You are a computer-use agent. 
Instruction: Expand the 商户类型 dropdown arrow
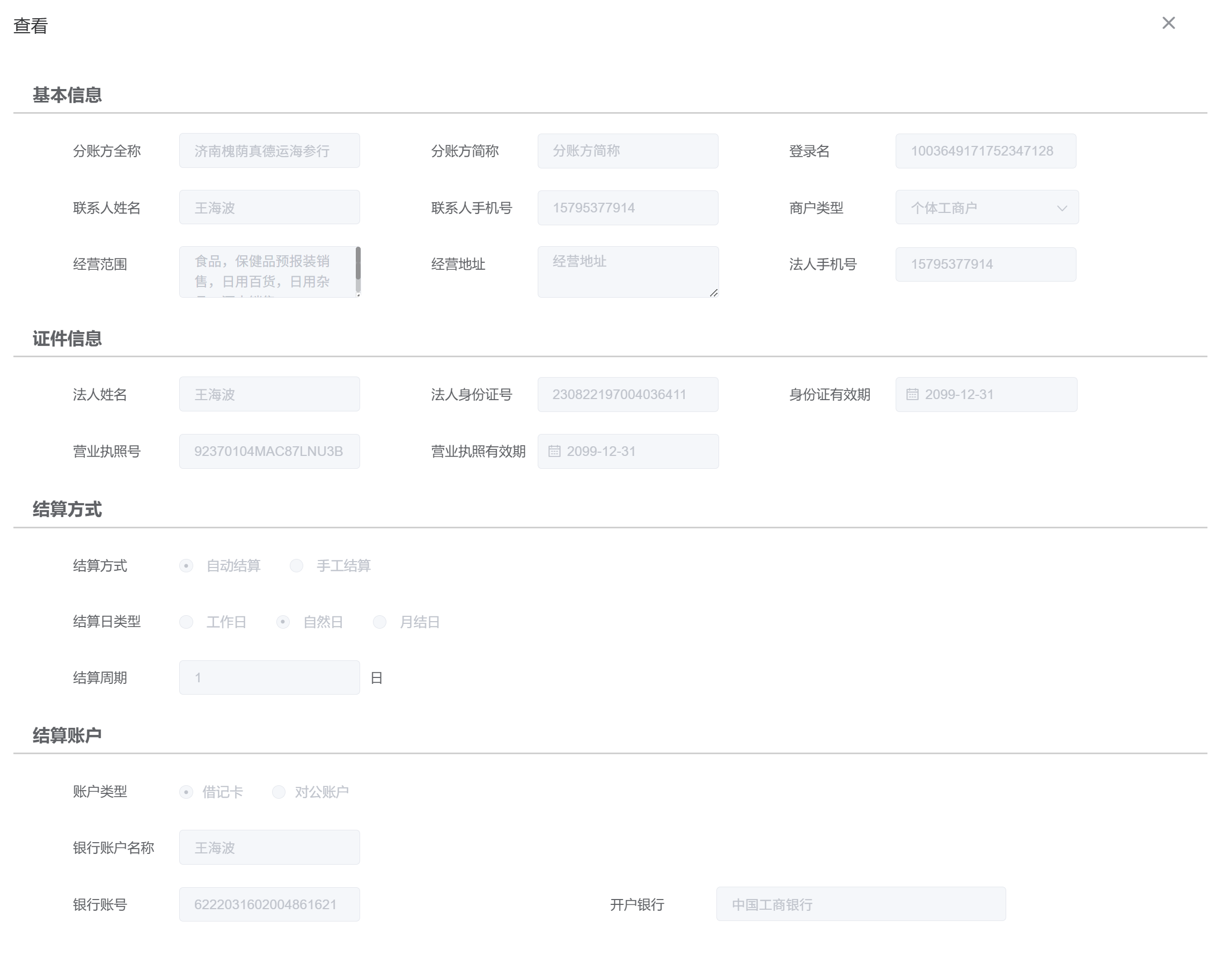click(x=1062, y=208)
